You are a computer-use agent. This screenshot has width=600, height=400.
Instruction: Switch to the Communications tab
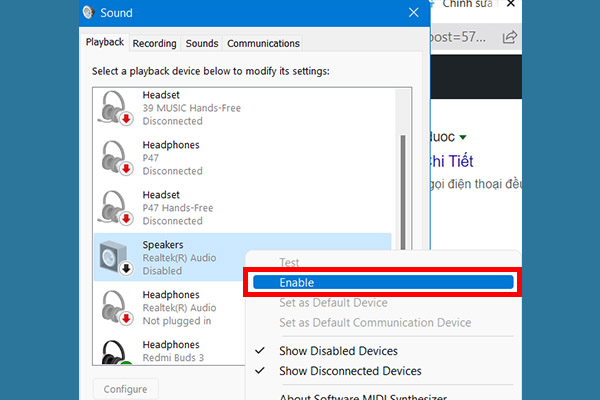click(263, 44)
